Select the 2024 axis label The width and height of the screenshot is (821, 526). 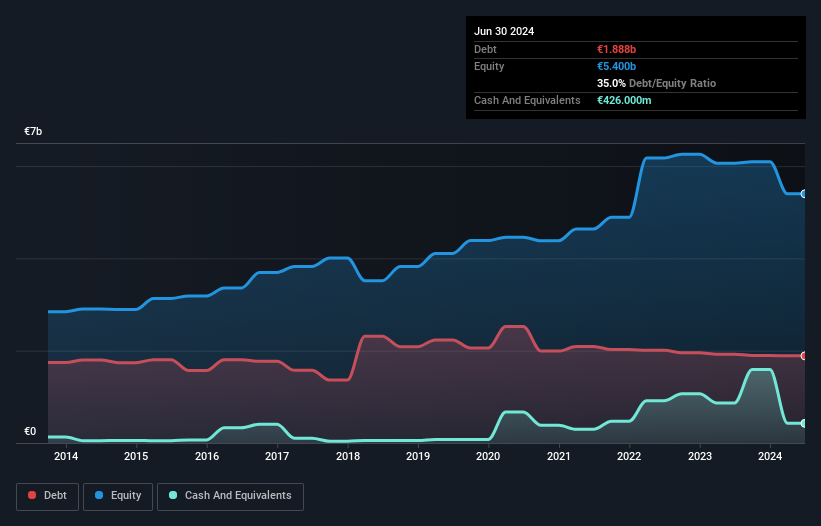coord(770,456)
